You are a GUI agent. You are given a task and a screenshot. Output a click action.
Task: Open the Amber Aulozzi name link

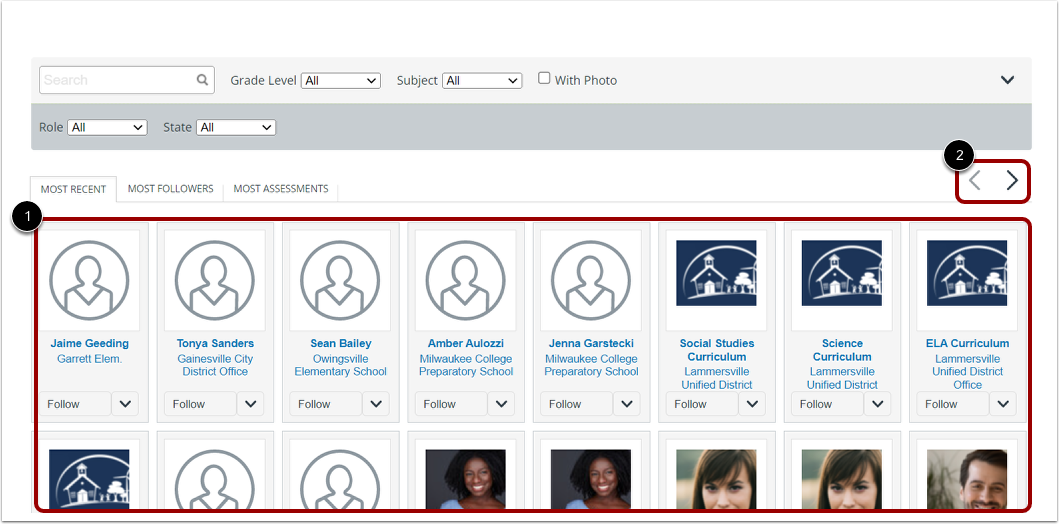466,344
